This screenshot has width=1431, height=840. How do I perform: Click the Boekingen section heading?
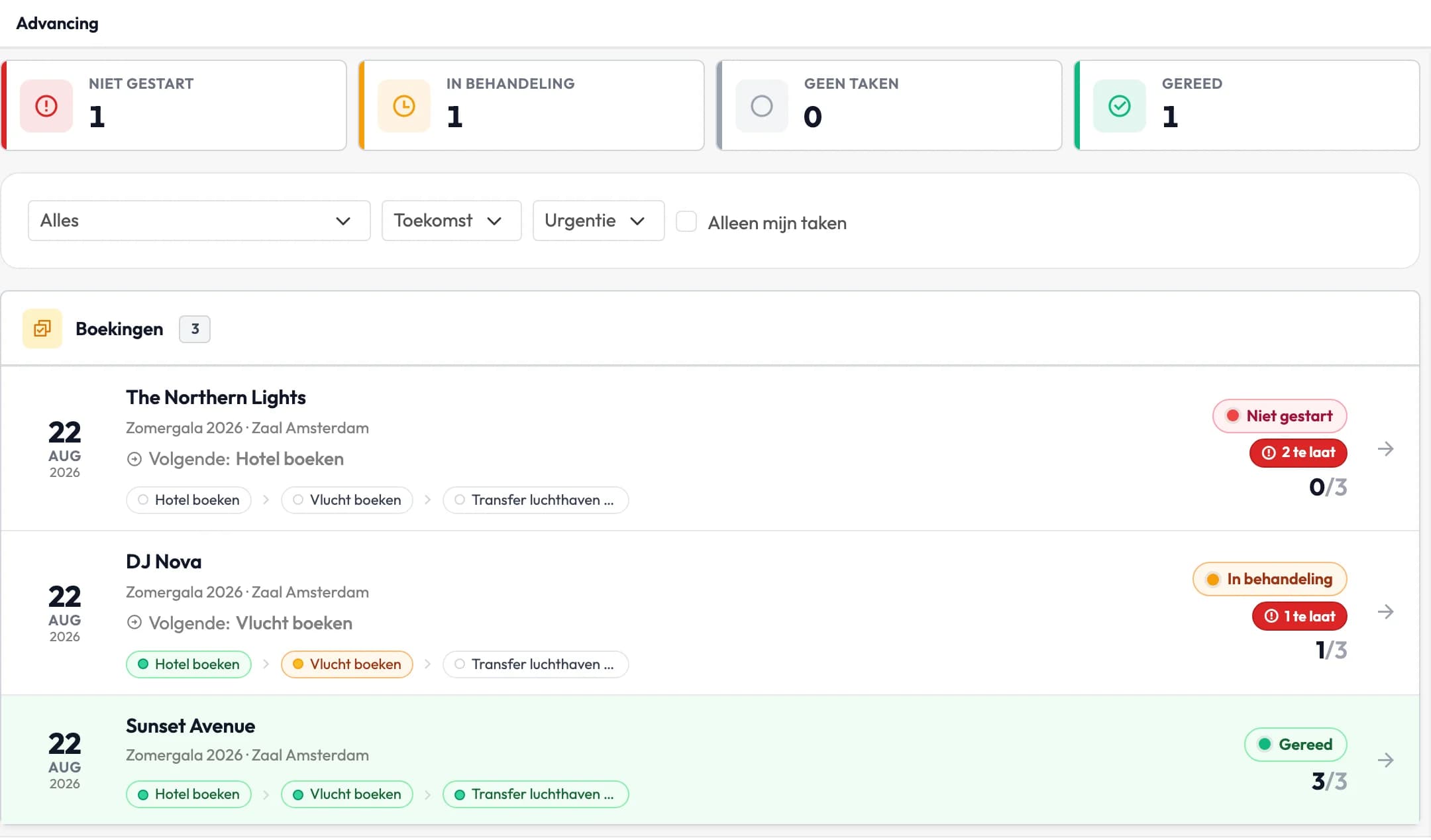coord(119,329)
